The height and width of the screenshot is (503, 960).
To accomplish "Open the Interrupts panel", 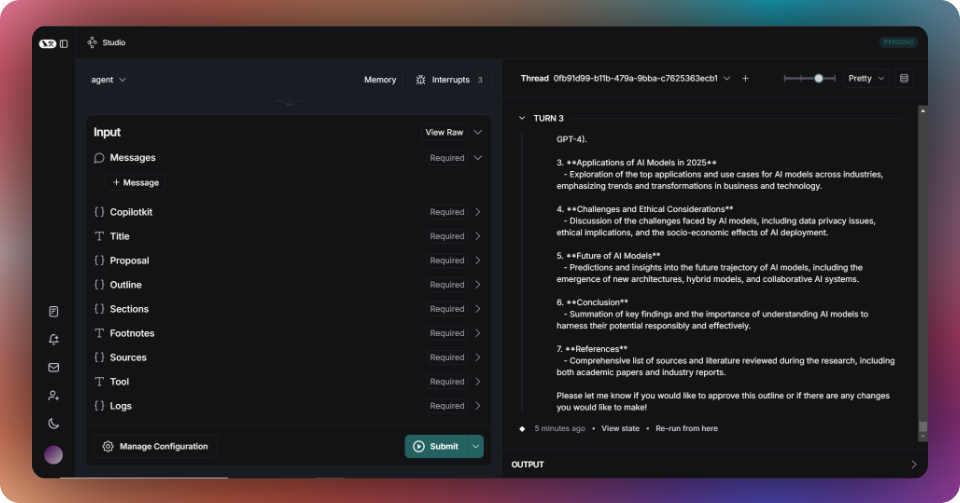I will [x=450, y=80].
